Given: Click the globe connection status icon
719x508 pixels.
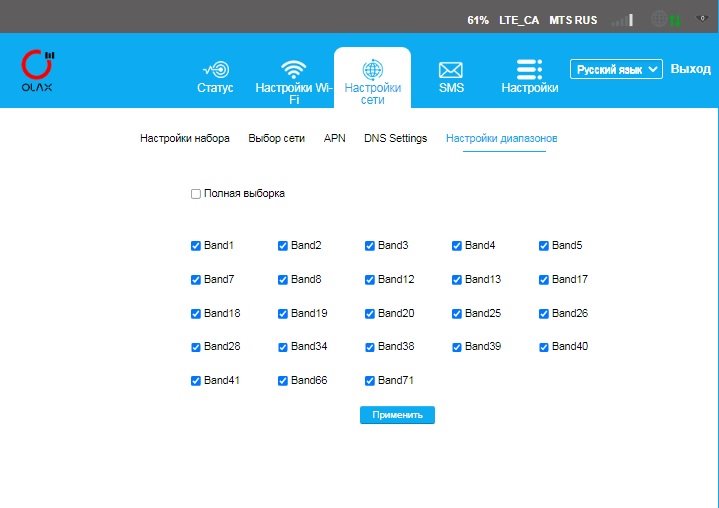Looking at the screenshot, I should (659, 19).
